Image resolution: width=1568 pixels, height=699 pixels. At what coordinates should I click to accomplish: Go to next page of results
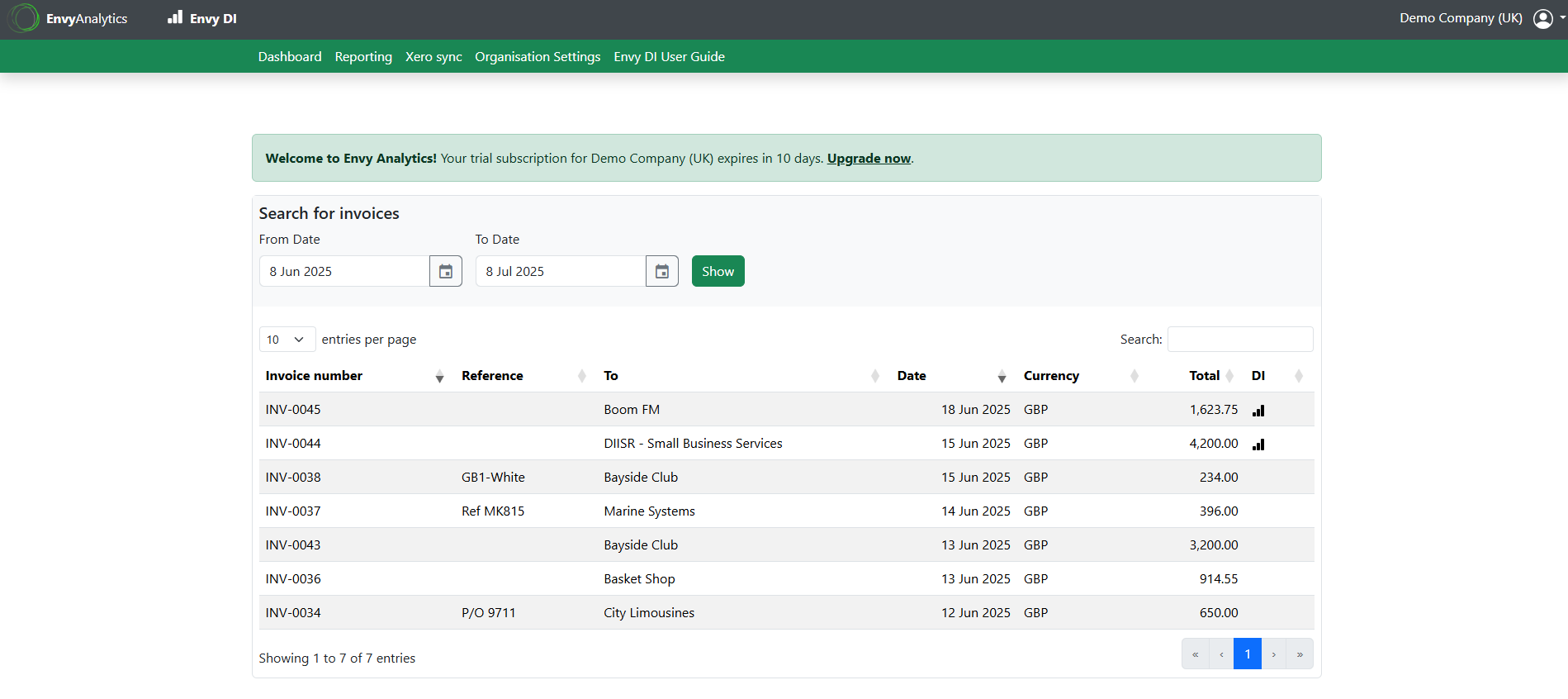(1274, 654)
